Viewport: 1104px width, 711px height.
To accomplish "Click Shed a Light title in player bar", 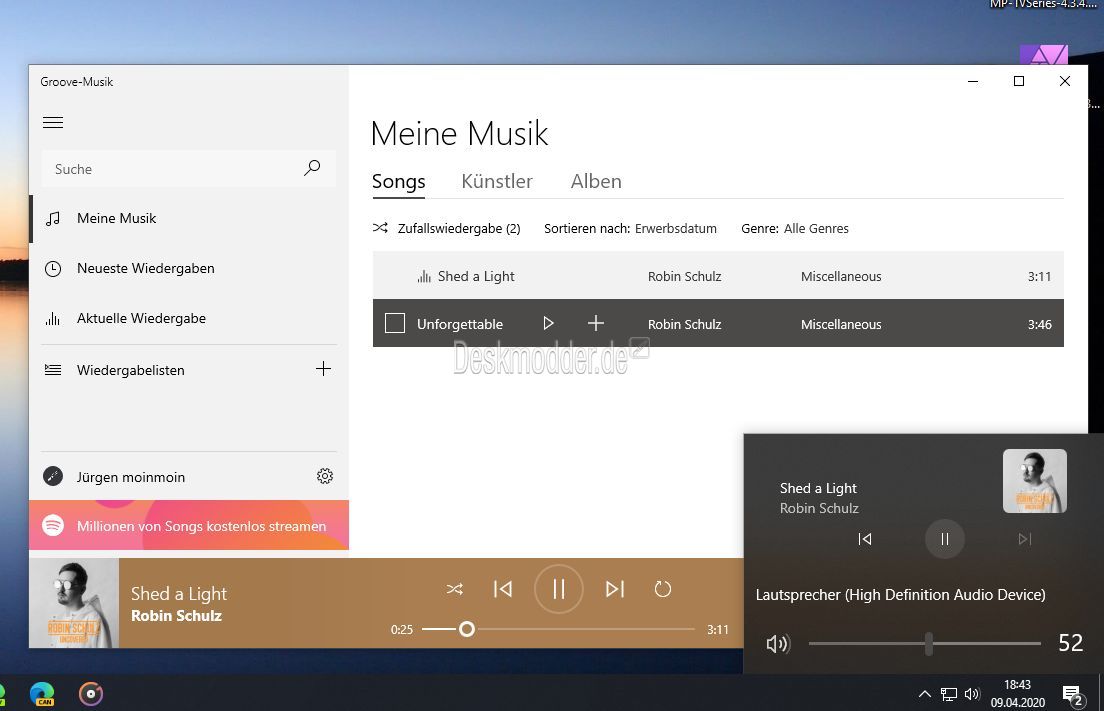I will (179, 594).
